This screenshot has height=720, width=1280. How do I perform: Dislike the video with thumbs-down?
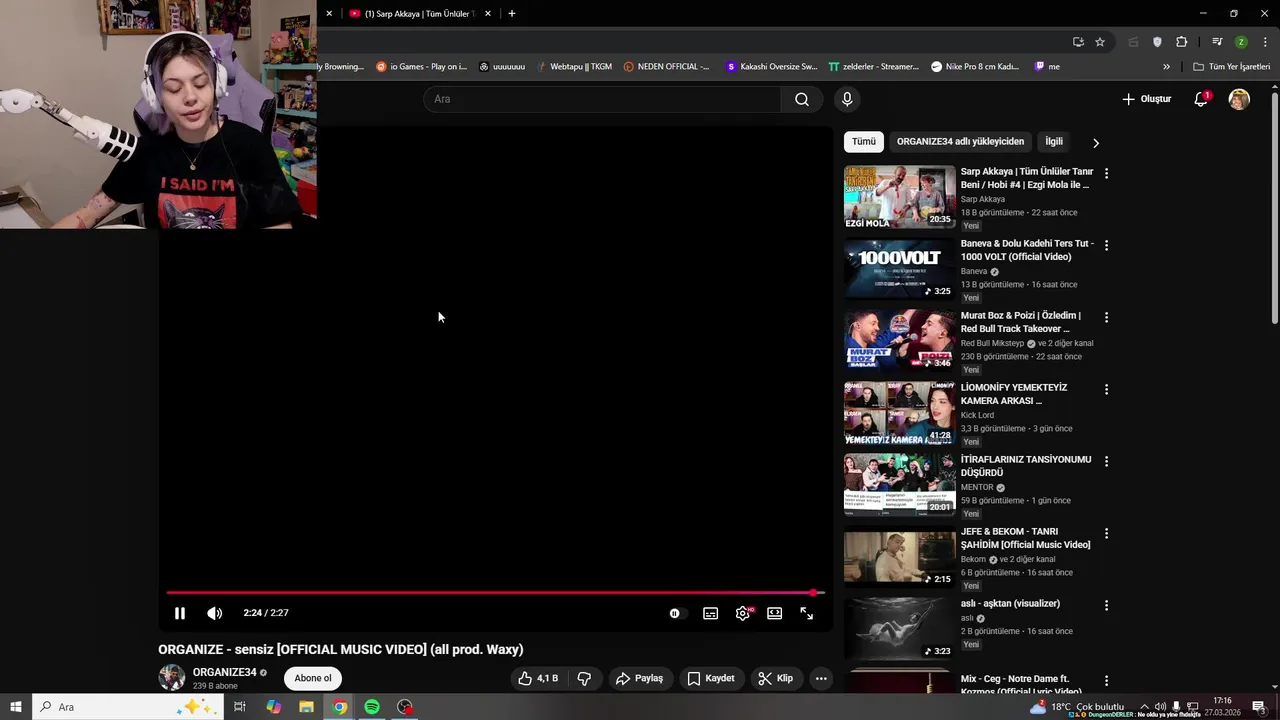coord(584,678)
